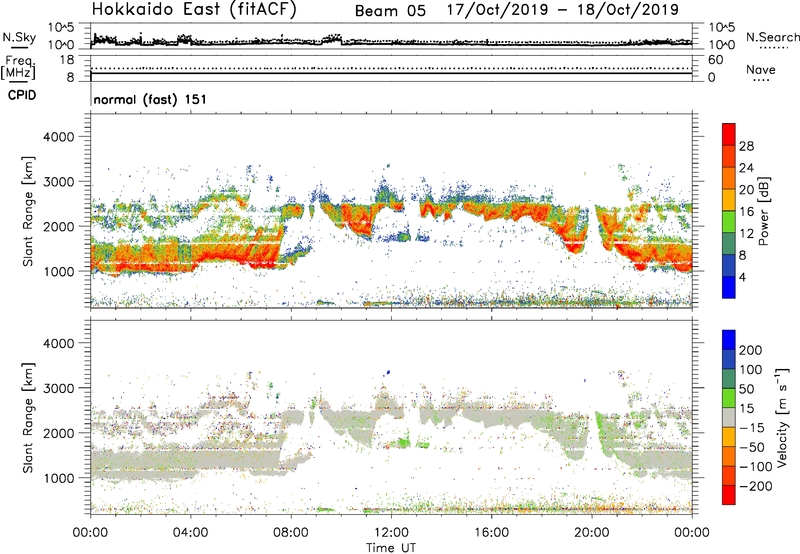Click the 17/Oct/2019 – 18/Oct/2019 date range
The image size is (800, 554).
click(563, 10)
